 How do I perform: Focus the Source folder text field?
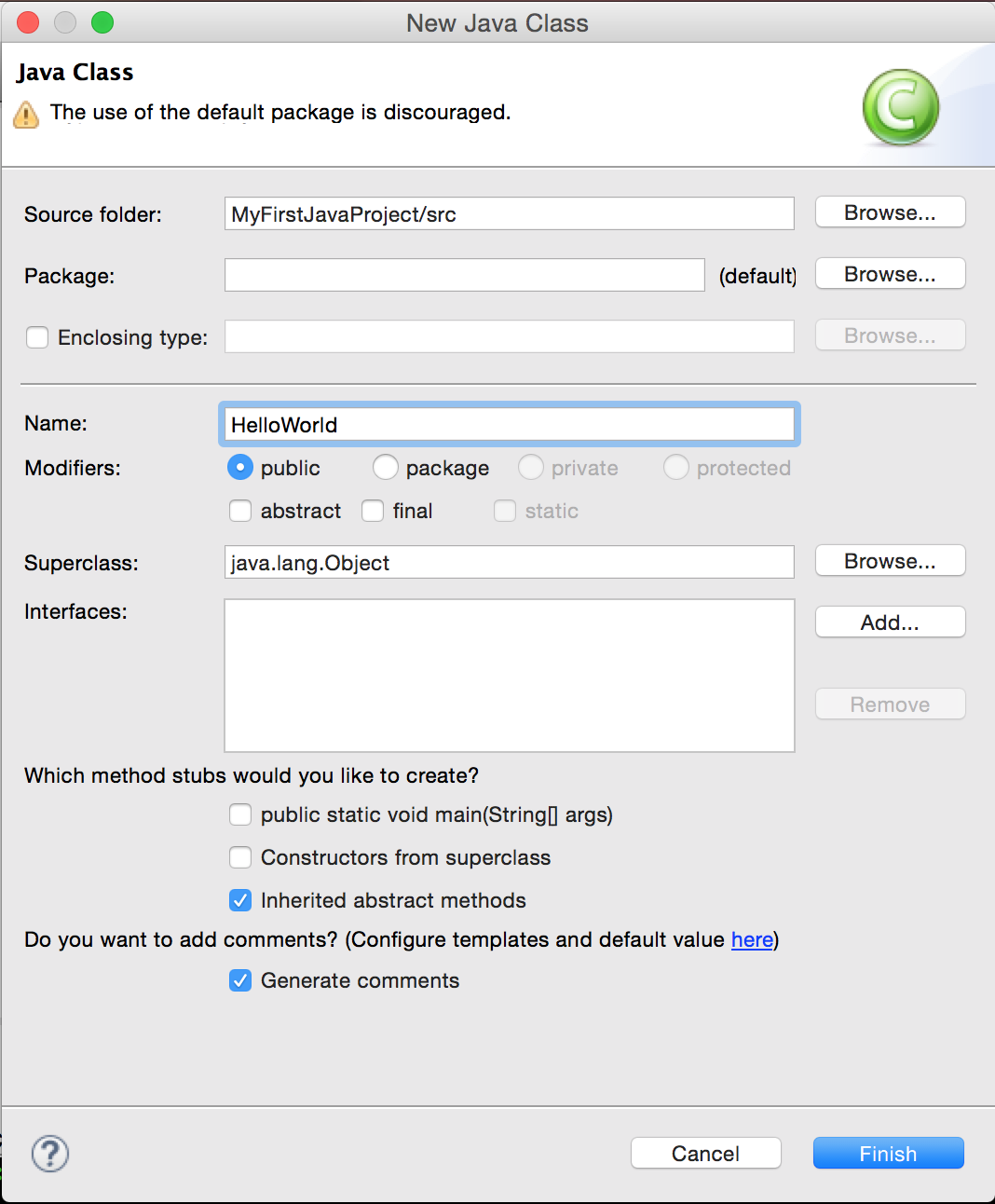[x=510, y=213]
